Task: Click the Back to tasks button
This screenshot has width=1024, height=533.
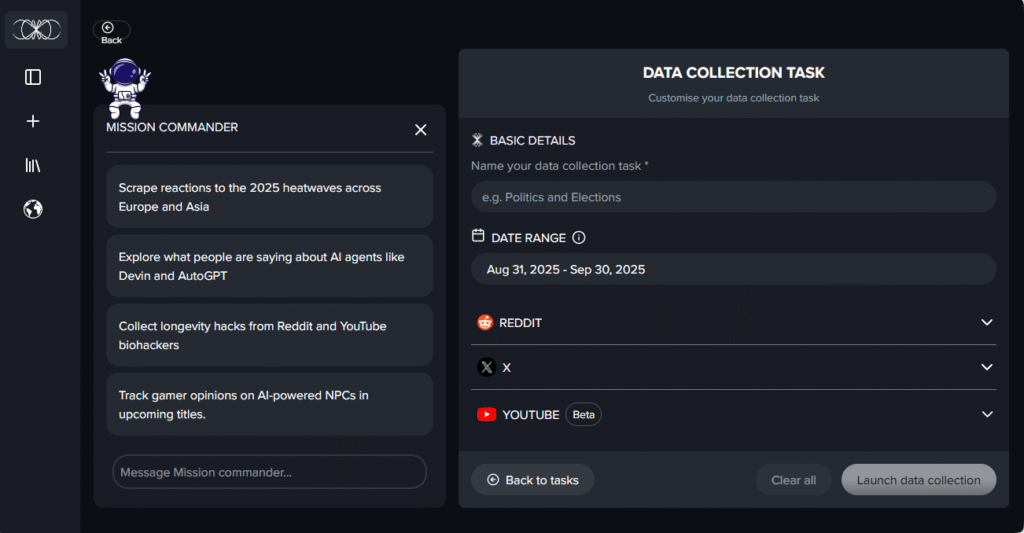Action: 532,480
